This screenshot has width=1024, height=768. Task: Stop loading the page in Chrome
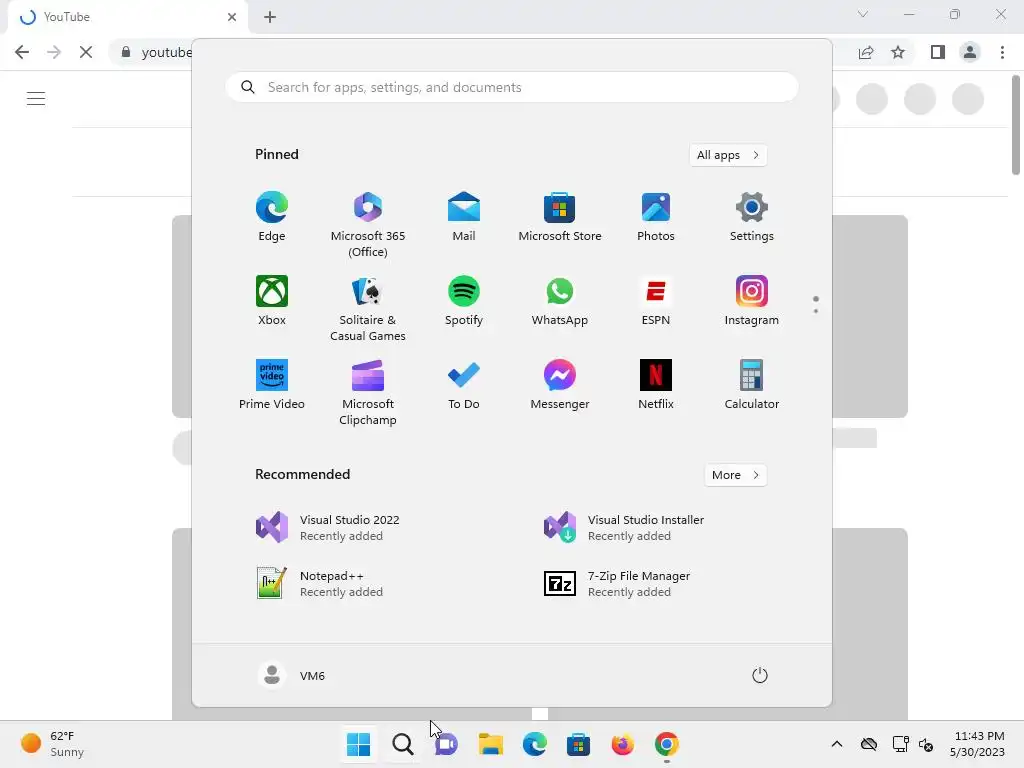click(86, 52)
